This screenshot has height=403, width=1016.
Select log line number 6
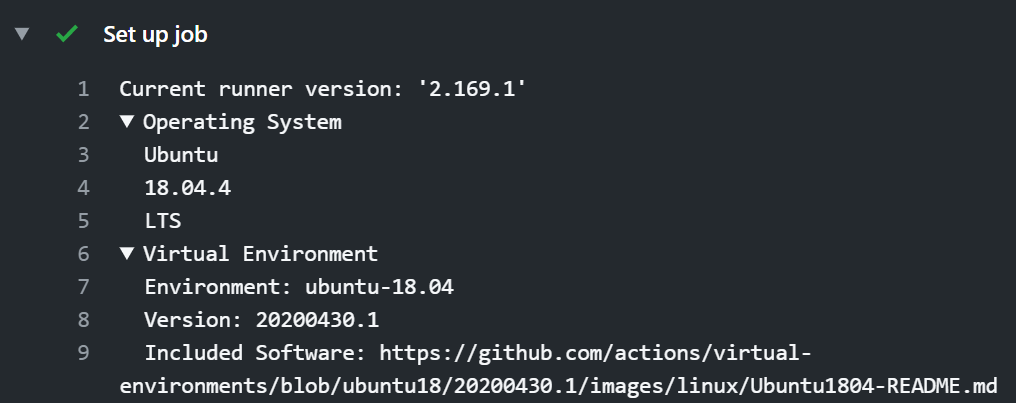[x=83, y=254]
